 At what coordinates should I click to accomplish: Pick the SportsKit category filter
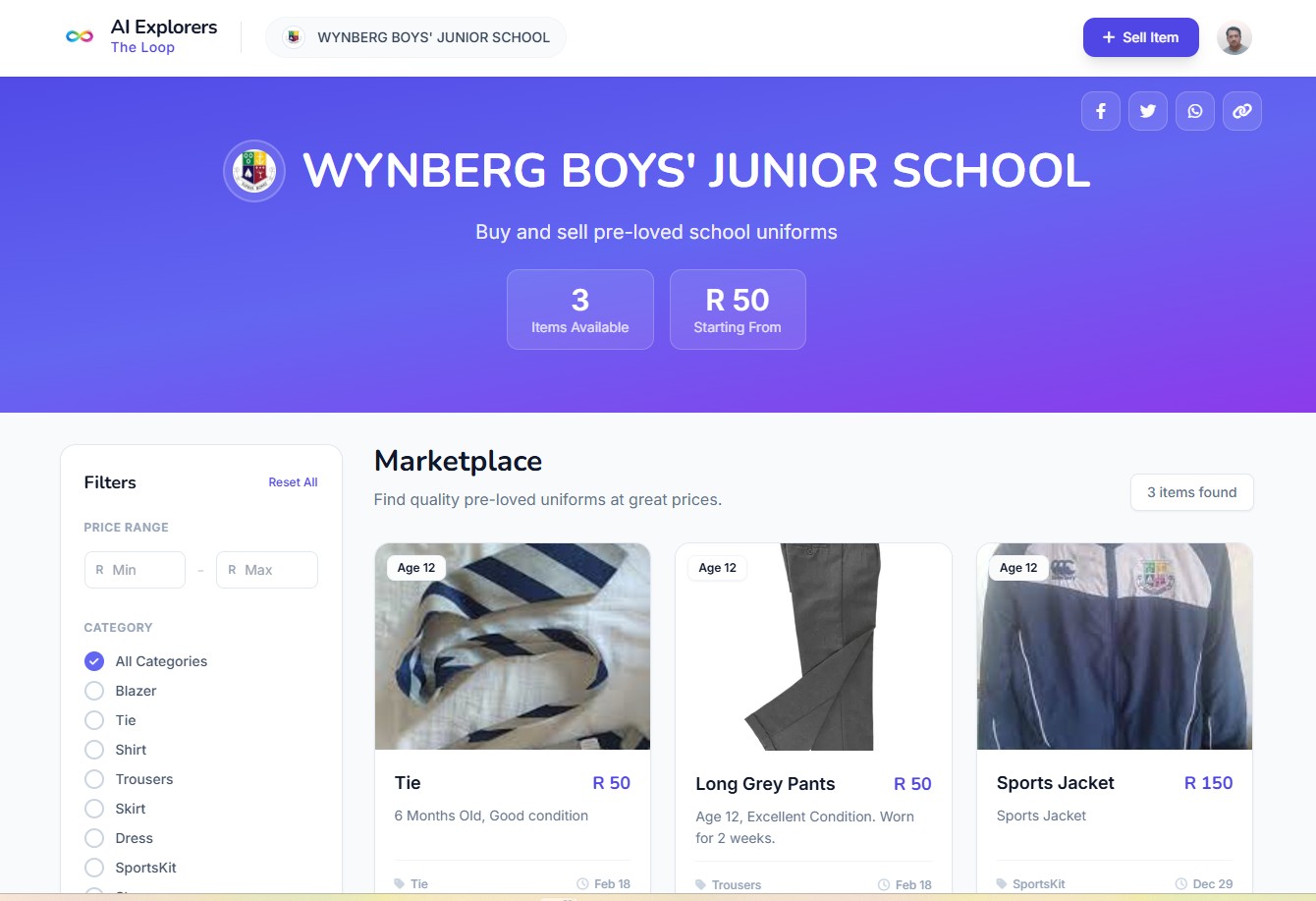click(94, 868)
